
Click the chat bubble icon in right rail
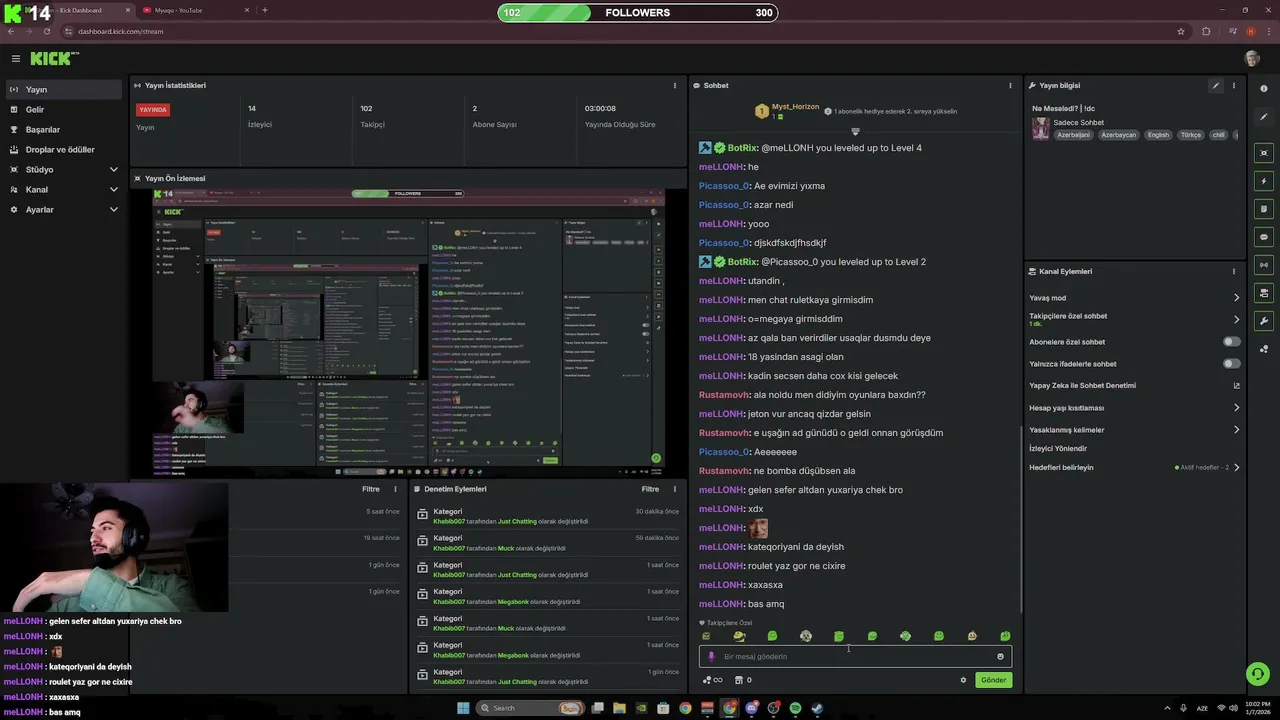(x=1264, y=237)
